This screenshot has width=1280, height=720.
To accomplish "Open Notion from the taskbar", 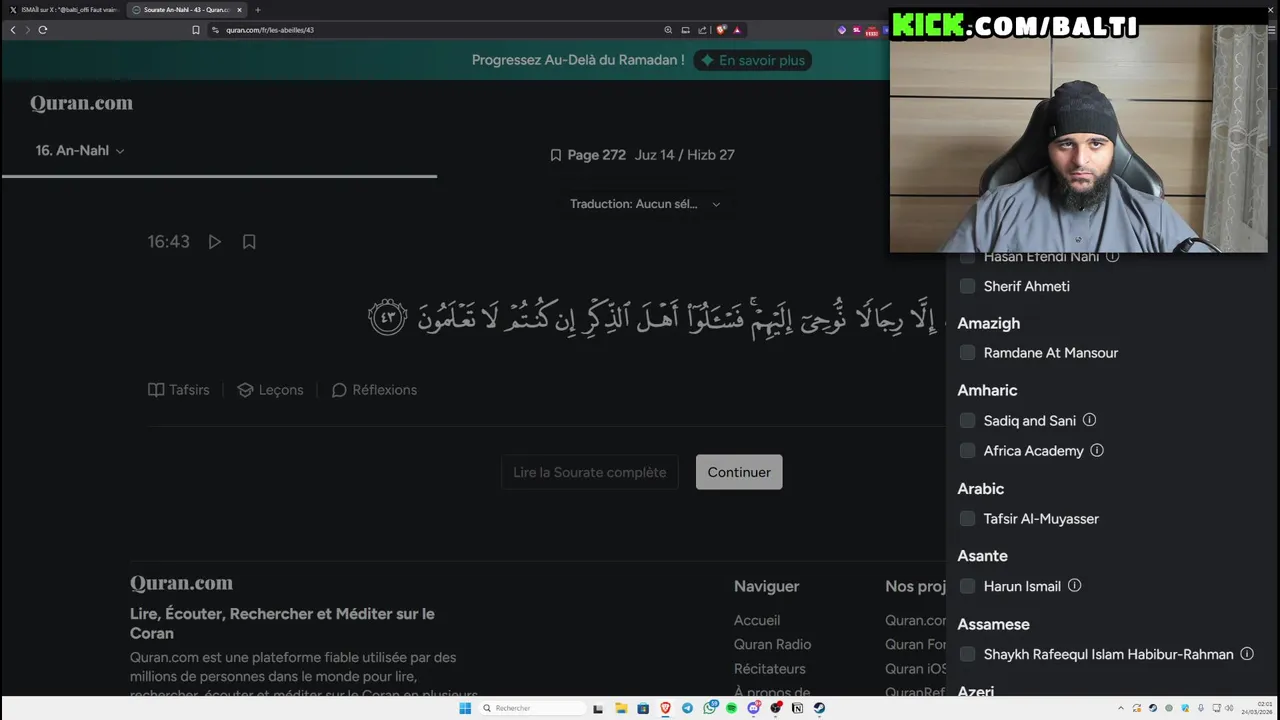I will 797,708.
